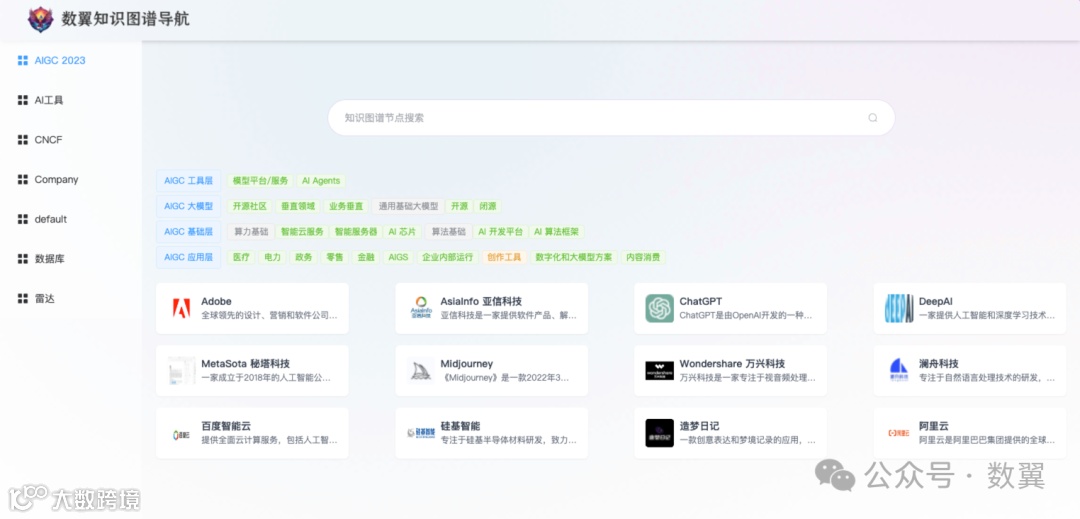Click the 硅基智能 logo icon
Viewport: 1080px width, 519px height.
click(421, 433)
